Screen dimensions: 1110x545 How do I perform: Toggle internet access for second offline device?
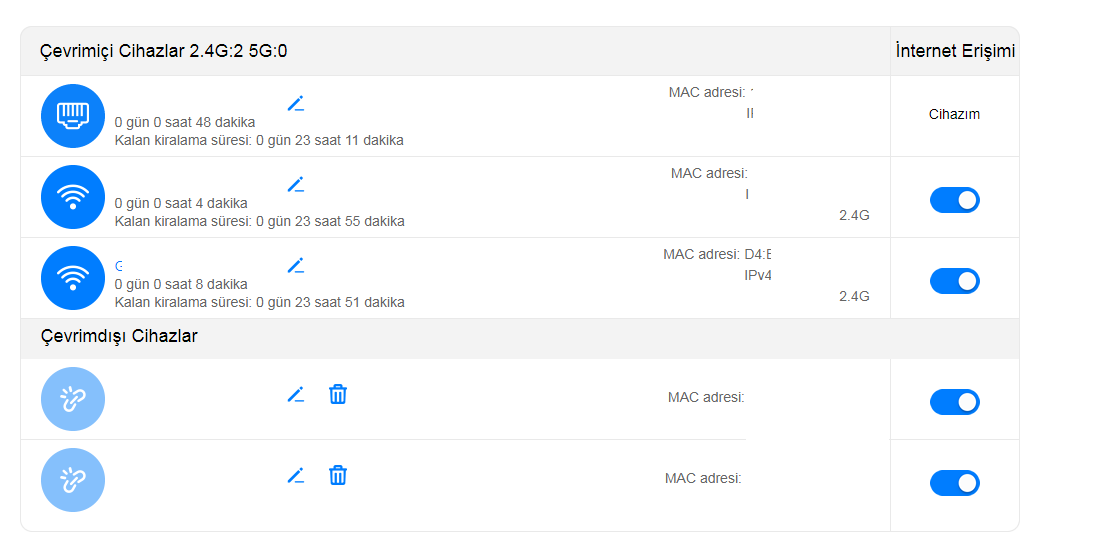click(954, 483)
